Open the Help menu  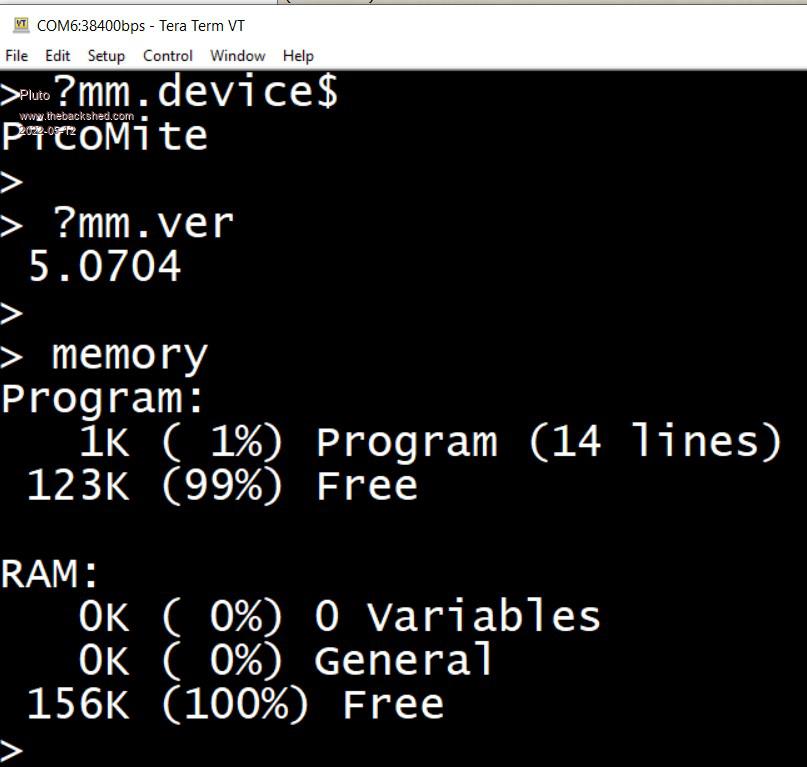298,56
